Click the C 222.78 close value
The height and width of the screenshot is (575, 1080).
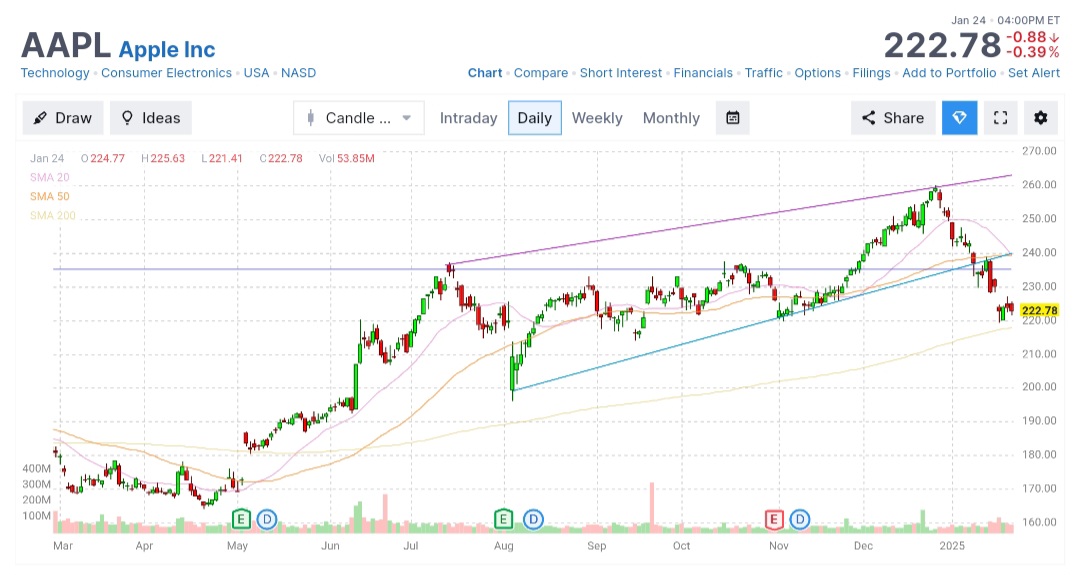[281, 158]
